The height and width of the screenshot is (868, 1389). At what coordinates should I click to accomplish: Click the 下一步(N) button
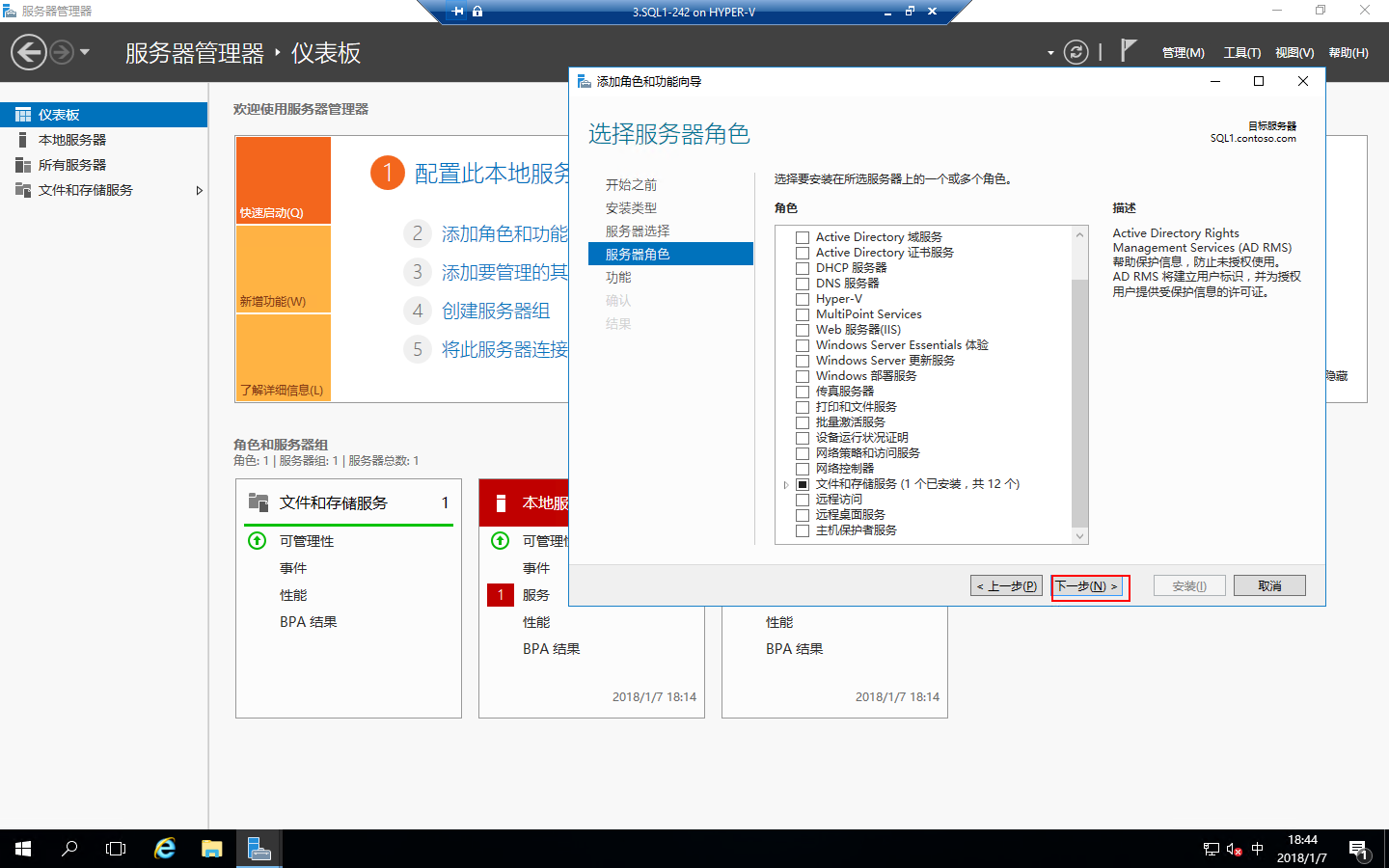pyautogui.click(x=1088, y=585)
